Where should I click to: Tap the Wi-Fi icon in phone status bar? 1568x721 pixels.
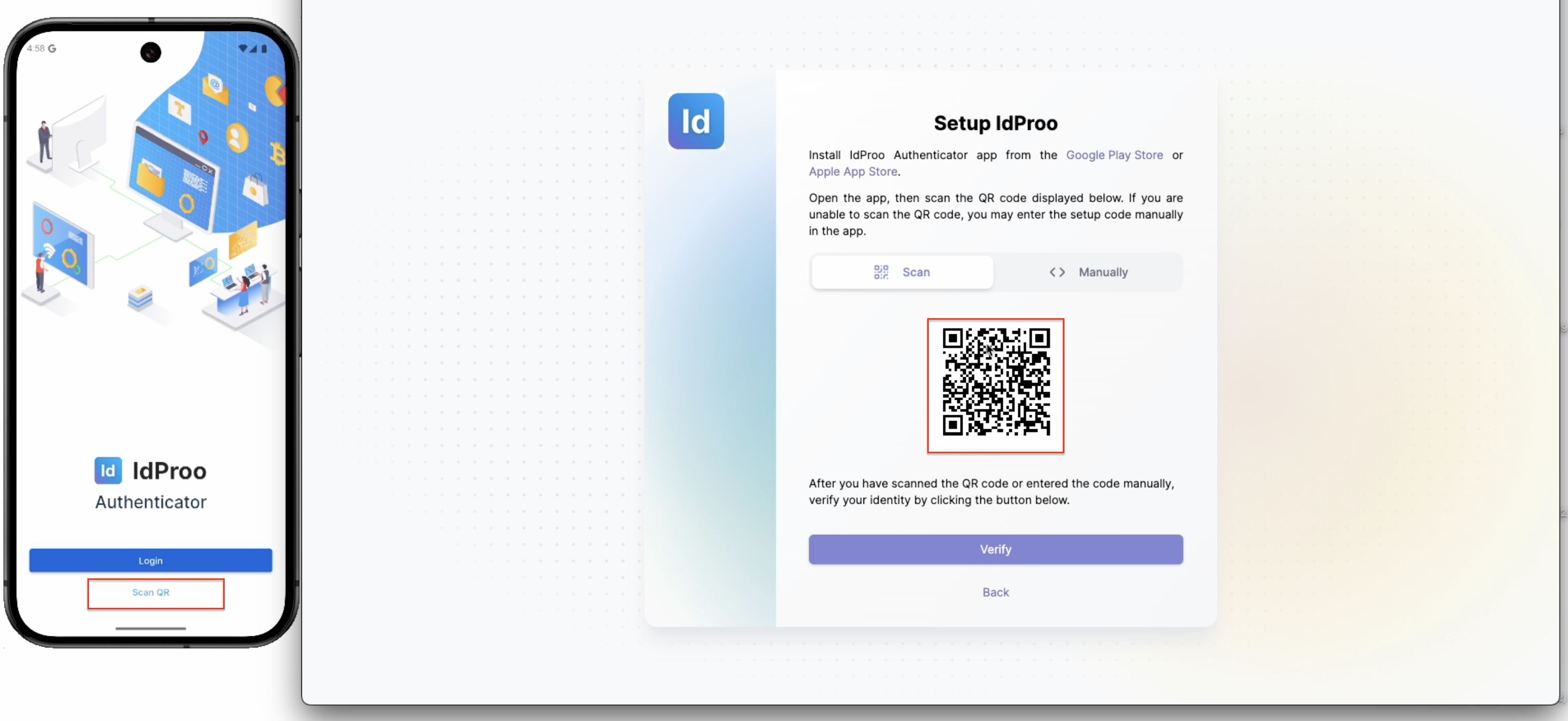pos(243,48)
